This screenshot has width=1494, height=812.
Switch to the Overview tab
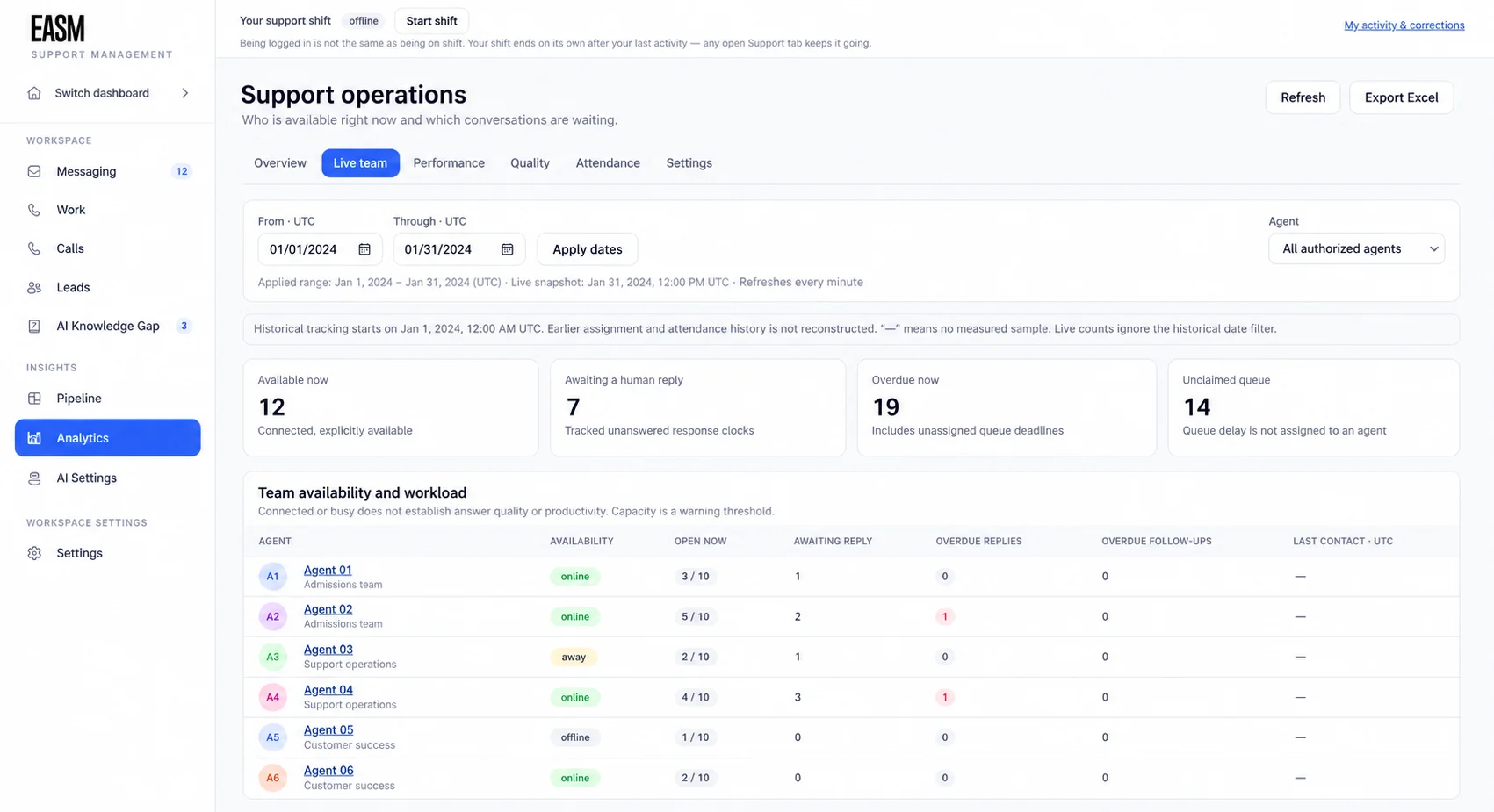pyautogui.click(x=280, y=163)
